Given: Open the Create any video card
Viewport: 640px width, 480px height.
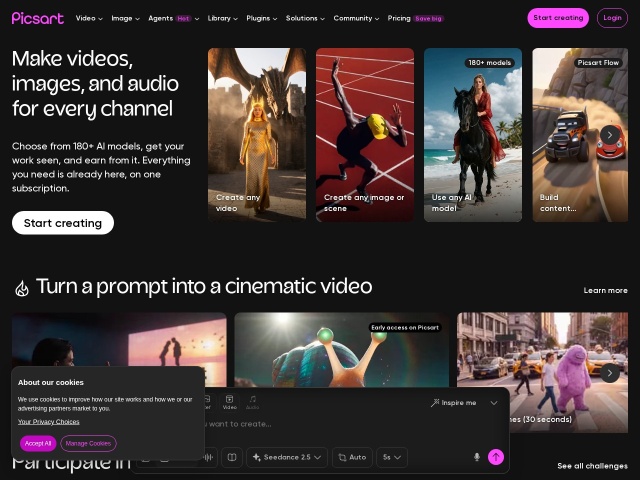Looking at the screenshot, I should [257, 135].
